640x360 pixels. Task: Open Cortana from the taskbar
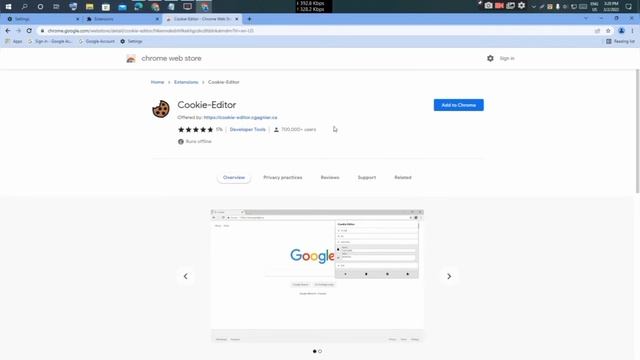[40, 7]
